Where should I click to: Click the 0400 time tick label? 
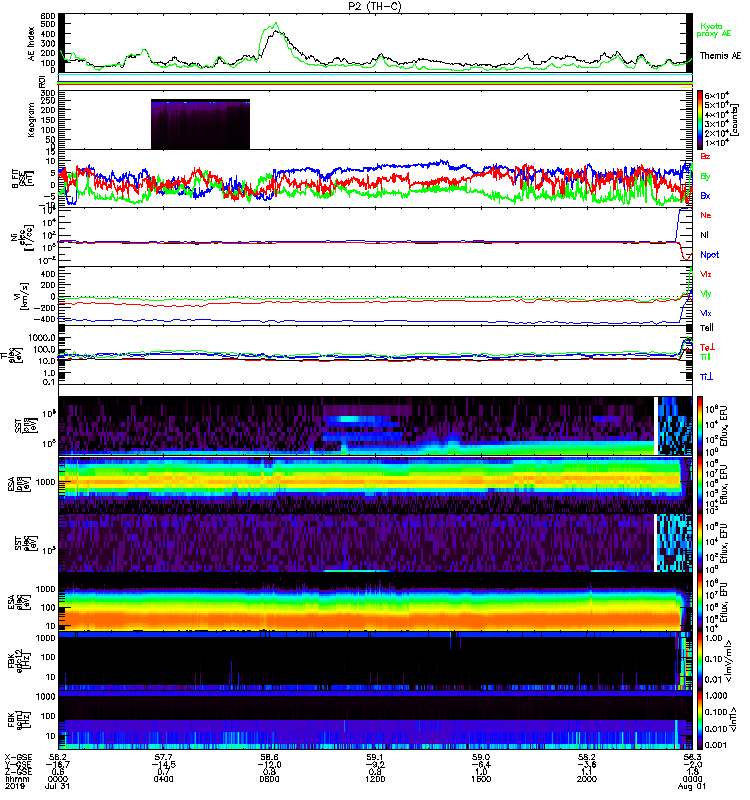(x=163, y=779)
